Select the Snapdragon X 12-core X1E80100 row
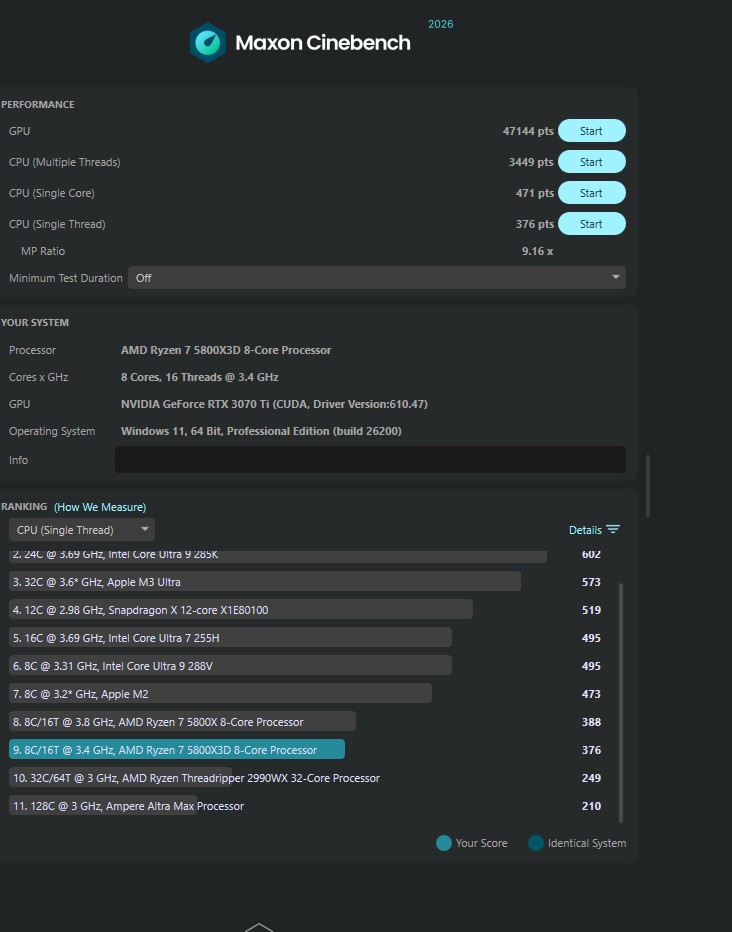 click(x=241, y=609)
